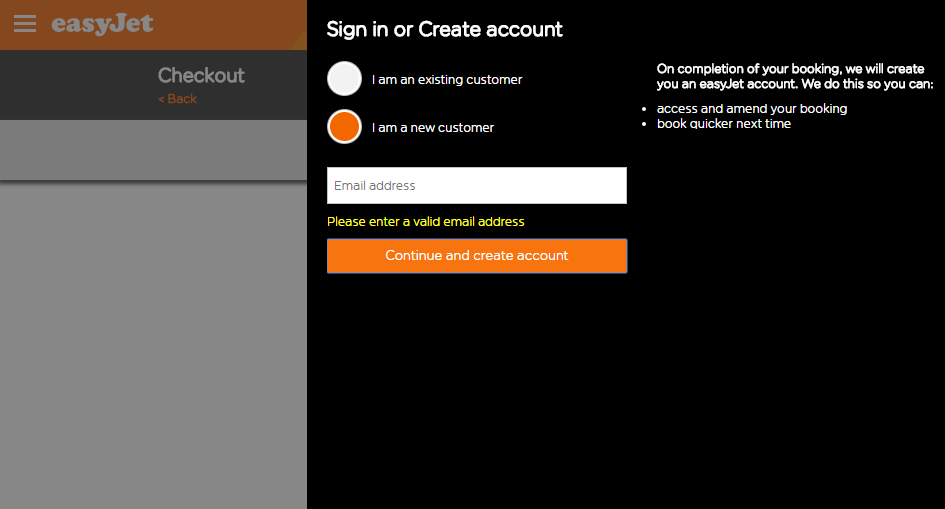Focus the Email address input field

click(477, 186)
